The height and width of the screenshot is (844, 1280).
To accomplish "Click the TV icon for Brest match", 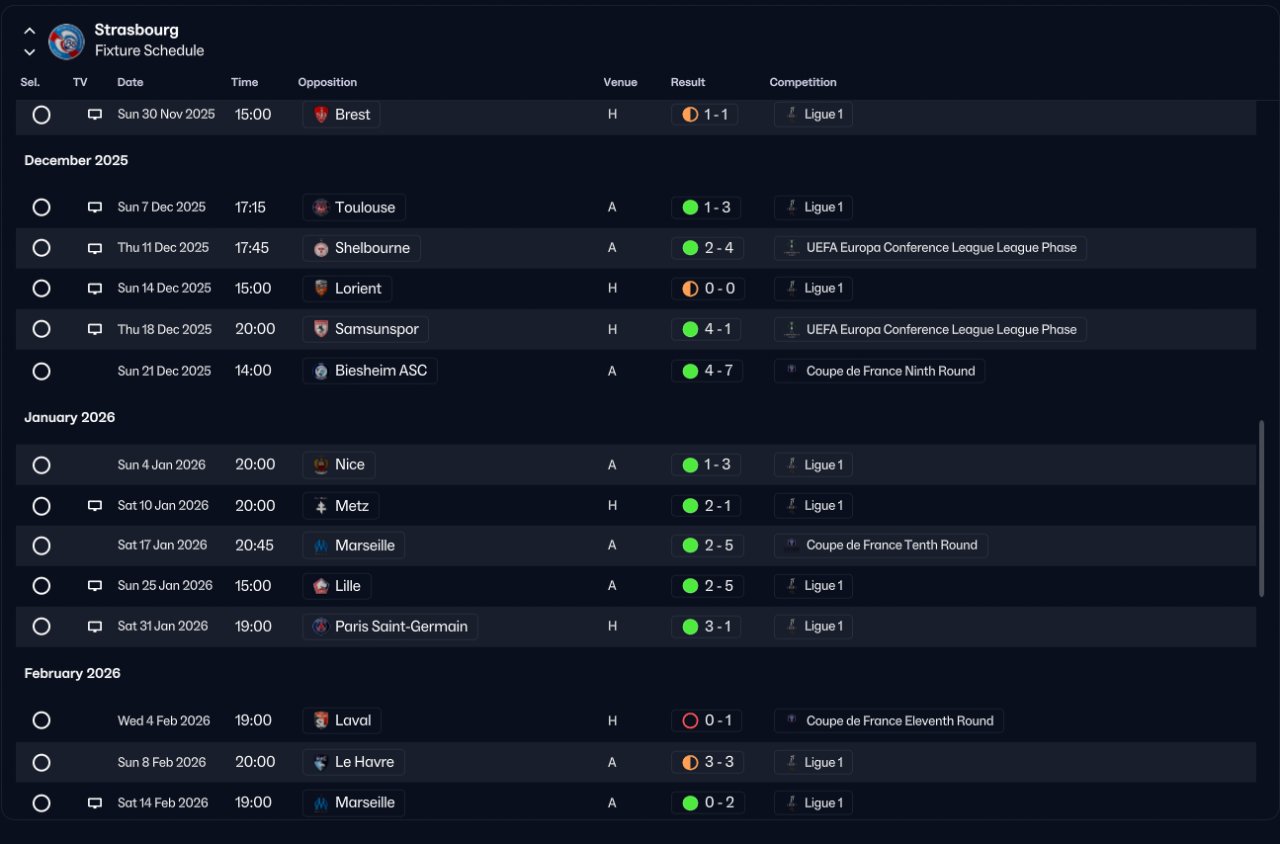I will coord(95,115).
